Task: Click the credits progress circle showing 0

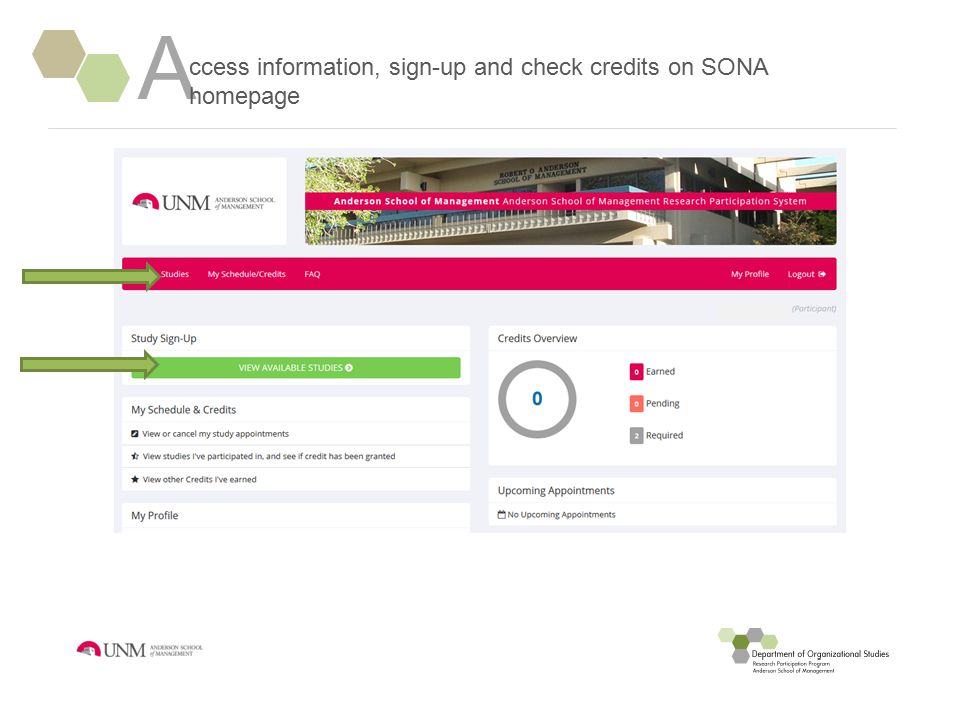Action: click(537, 399)
